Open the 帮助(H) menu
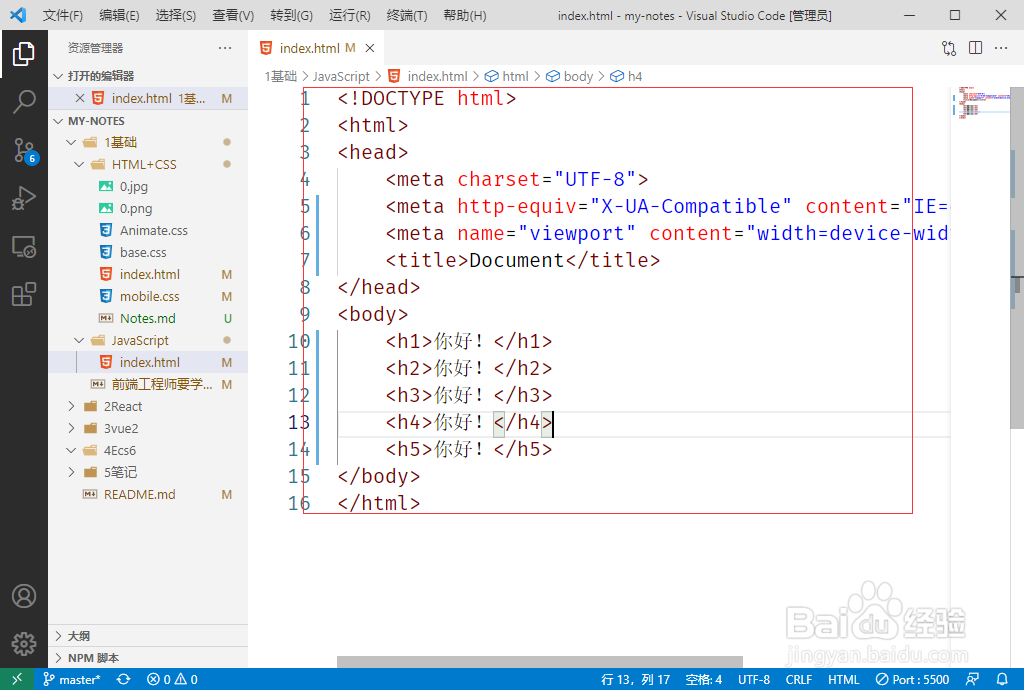Screen dimensions: 1024x690 click(464, 15)
